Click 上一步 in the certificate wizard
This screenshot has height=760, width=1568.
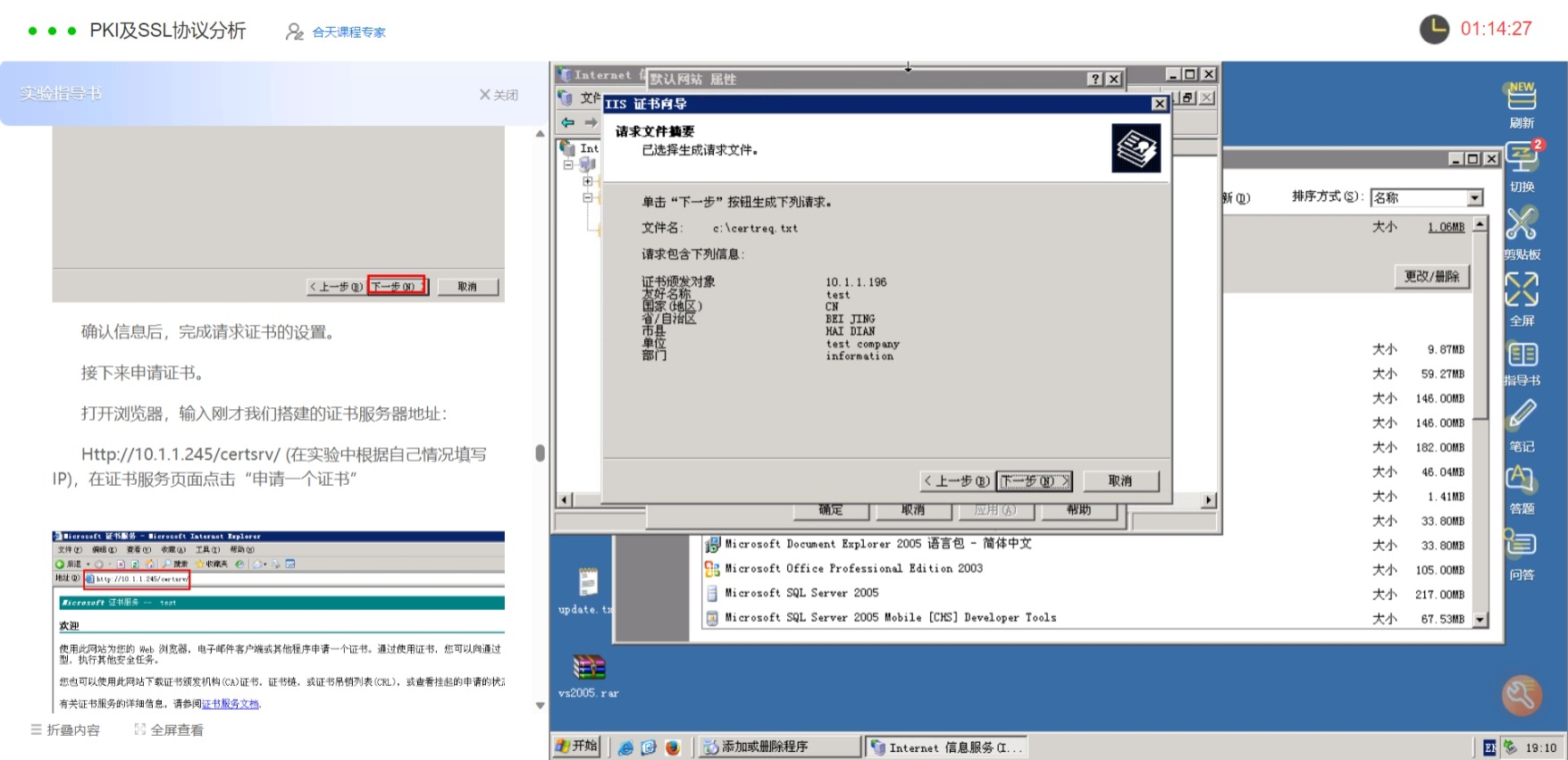(x=957, y=480)
